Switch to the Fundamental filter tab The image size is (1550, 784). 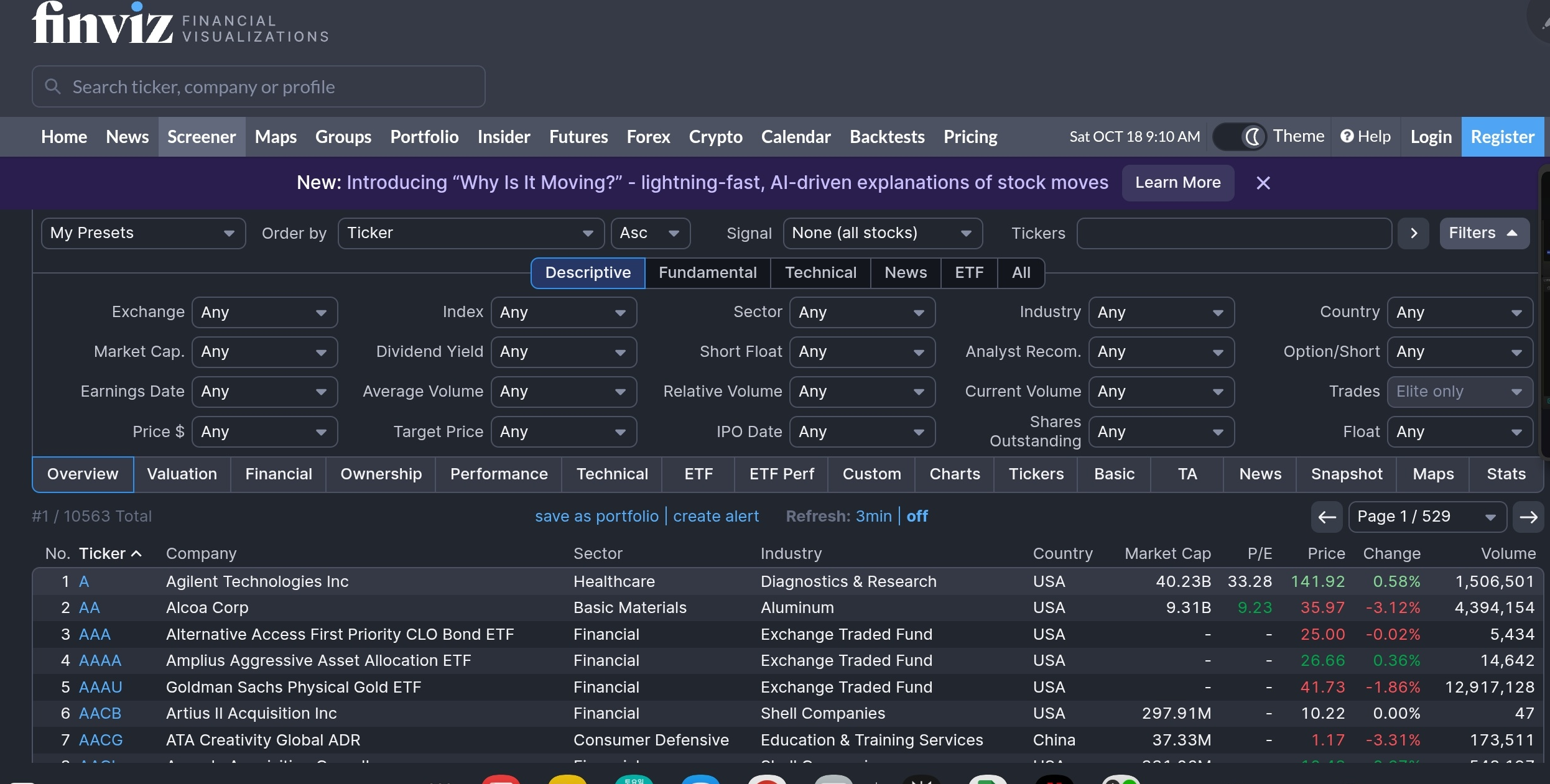click(707, 273)
